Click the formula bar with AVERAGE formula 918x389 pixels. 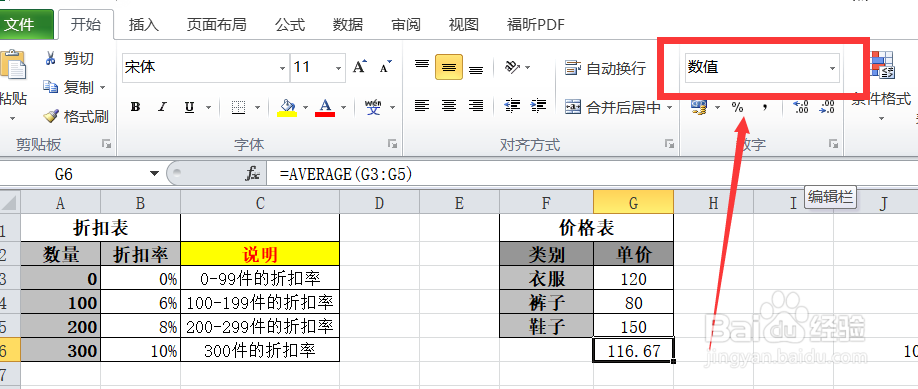point(591,174)
